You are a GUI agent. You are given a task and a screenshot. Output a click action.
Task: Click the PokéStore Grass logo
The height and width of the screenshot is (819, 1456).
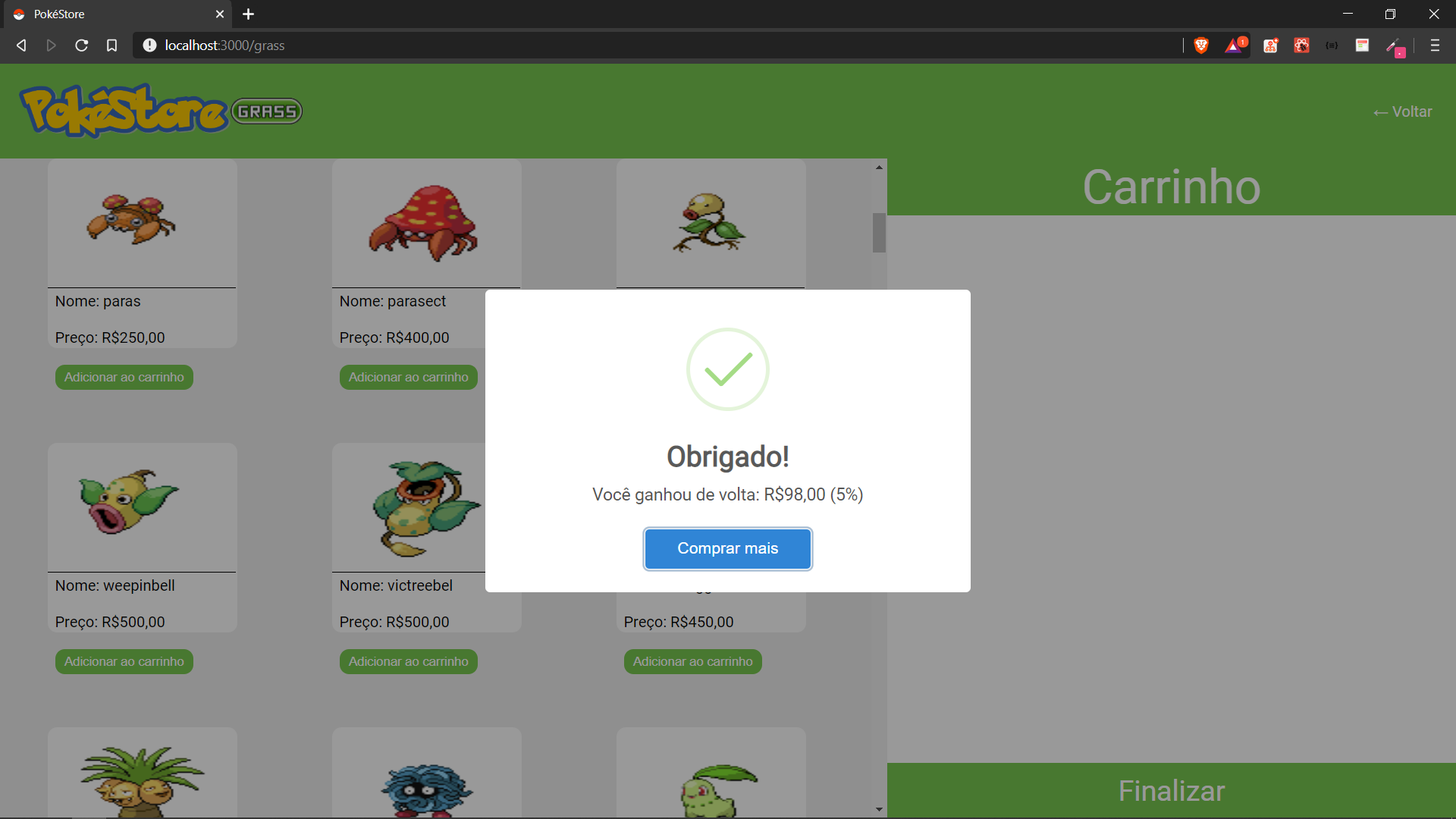161,111
